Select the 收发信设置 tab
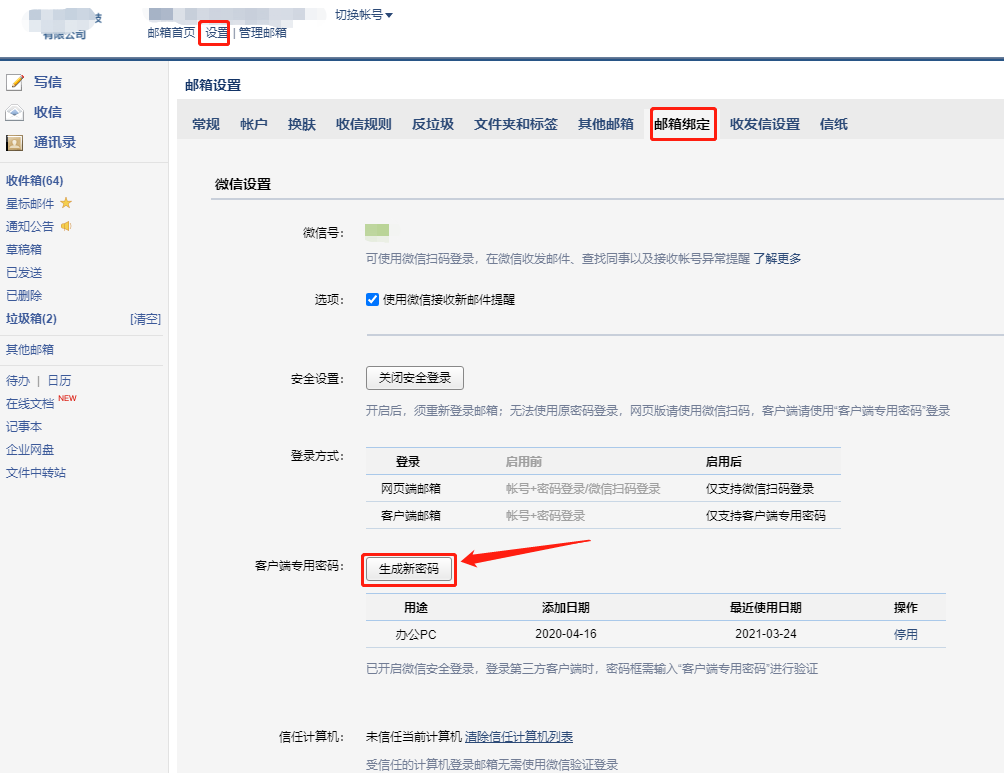Viewport: 1004px width, 773px height. pos(764,124)
